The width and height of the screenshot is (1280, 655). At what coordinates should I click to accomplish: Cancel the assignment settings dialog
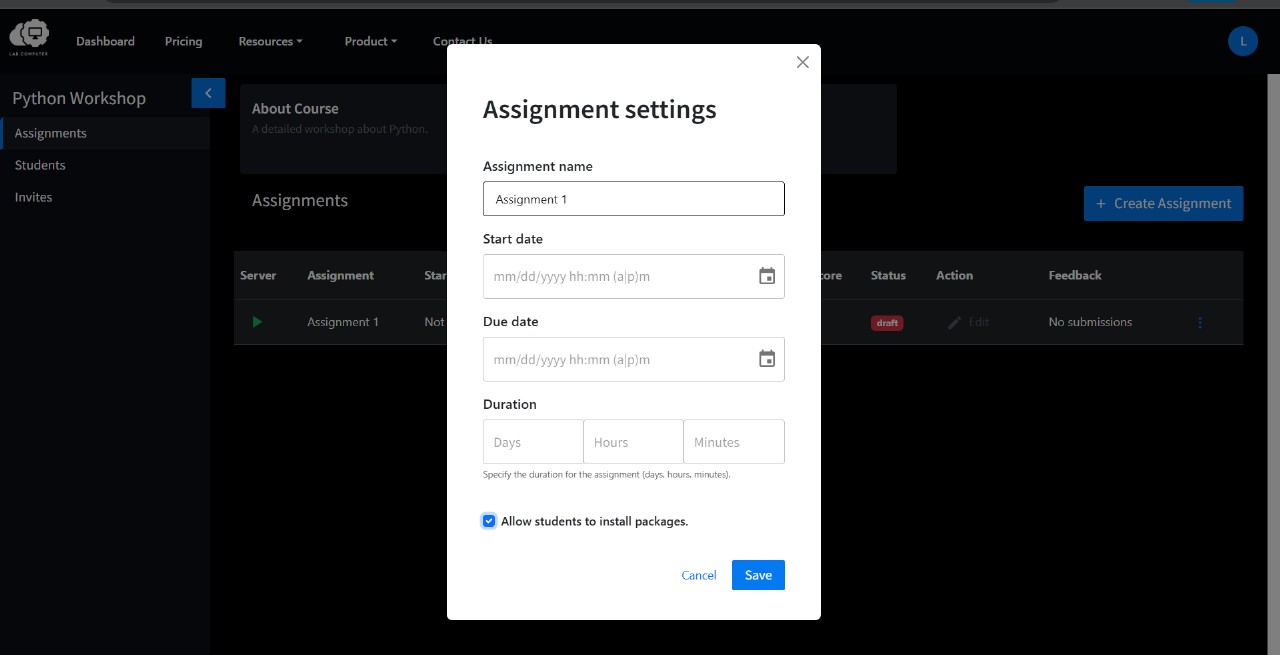click(x=699, y=575)
